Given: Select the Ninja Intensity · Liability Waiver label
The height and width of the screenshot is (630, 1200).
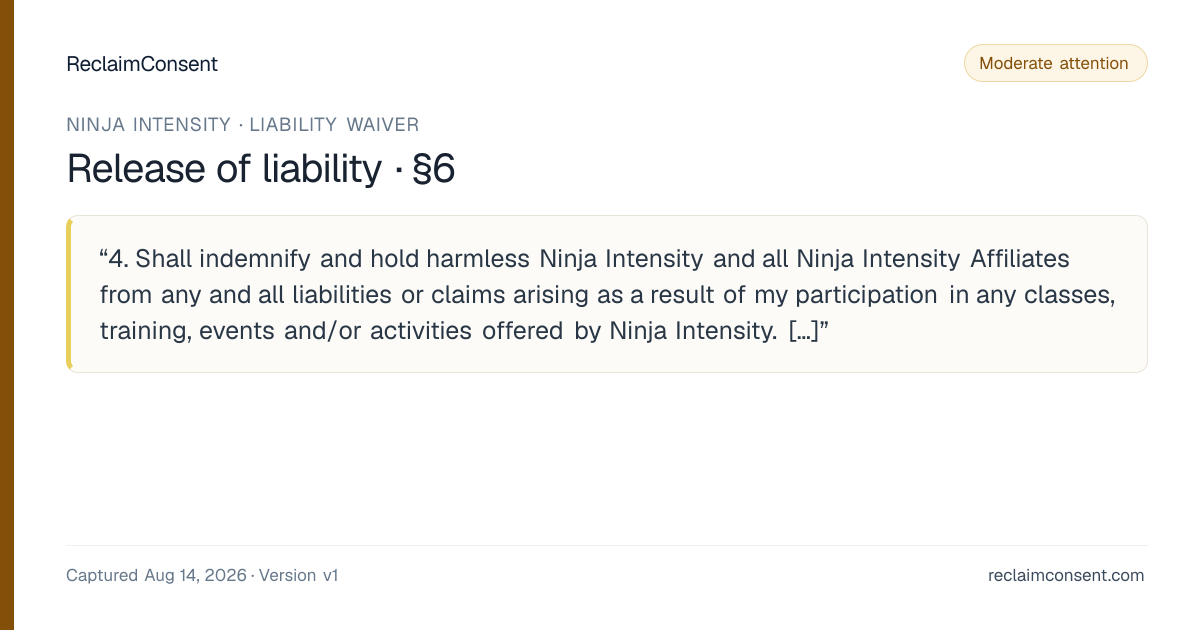Looking at the screenshot, I should tap(243, 125).
